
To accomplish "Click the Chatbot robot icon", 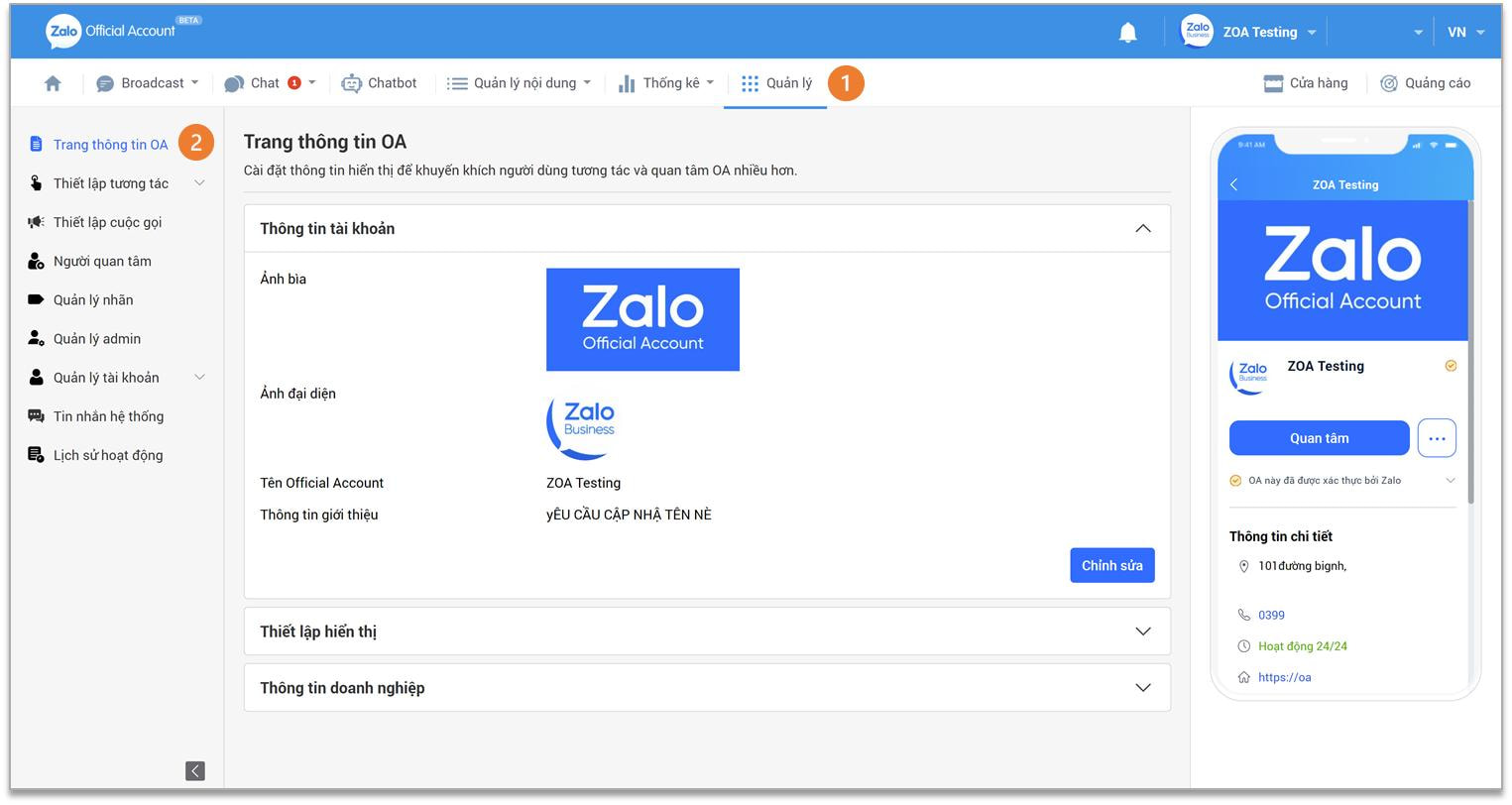I will pos(351,83).
